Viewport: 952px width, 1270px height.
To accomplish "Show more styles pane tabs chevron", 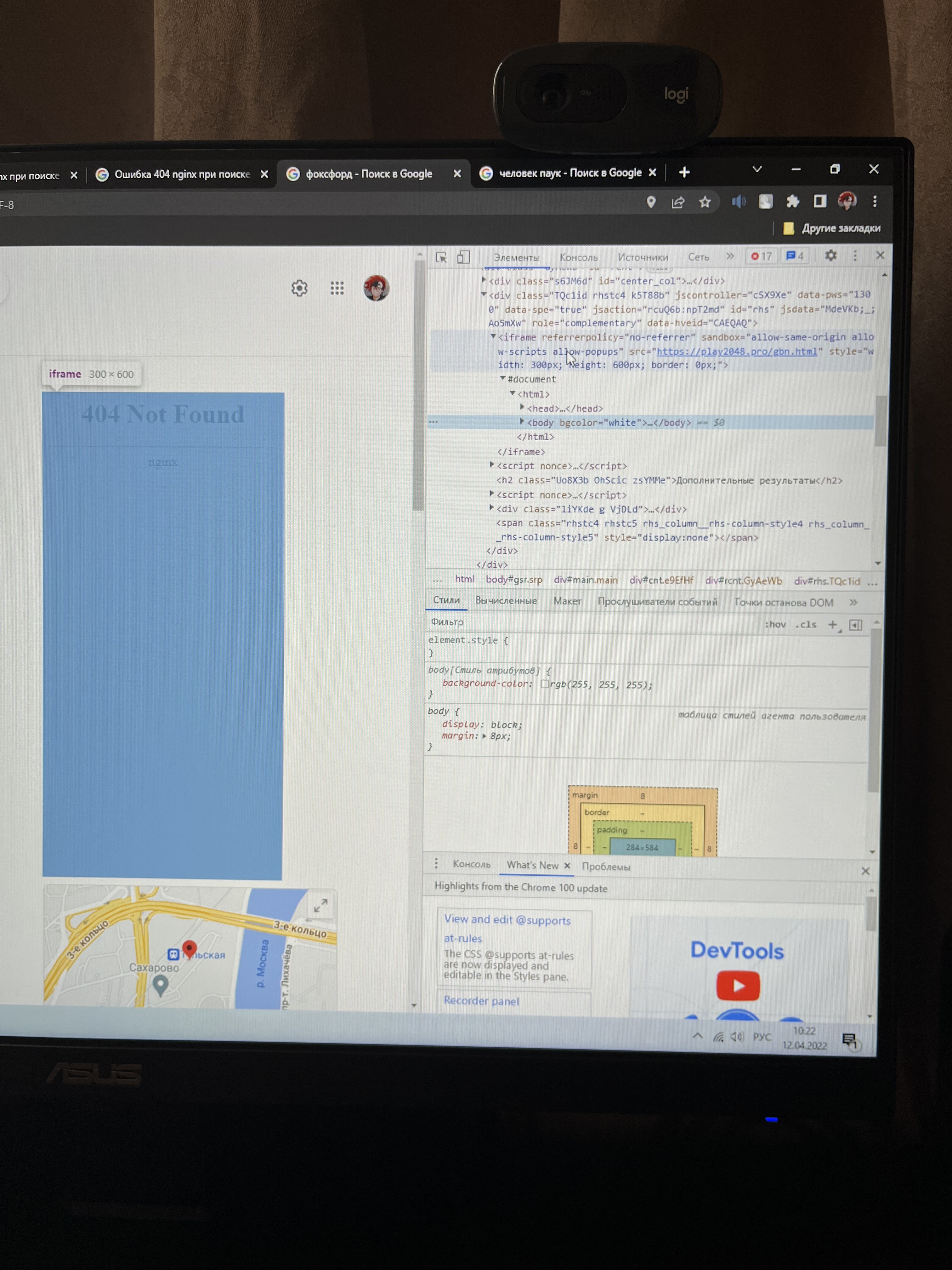I will (x=853, y=602).
